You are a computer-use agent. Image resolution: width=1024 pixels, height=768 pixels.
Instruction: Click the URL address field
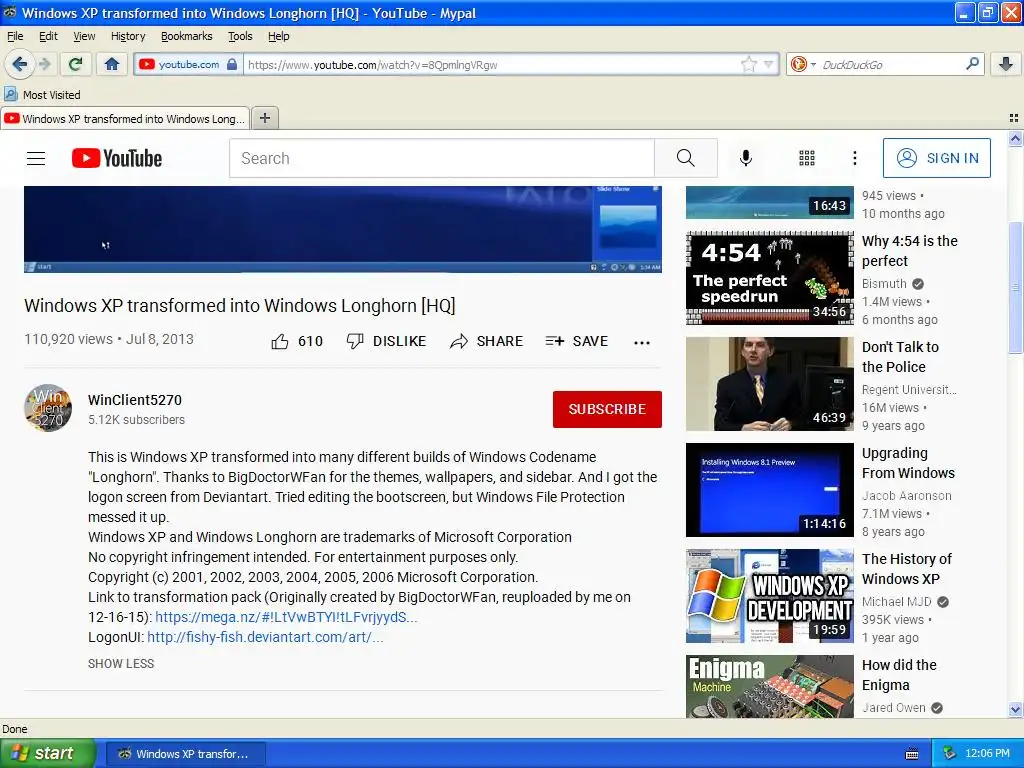coord(493,65)
